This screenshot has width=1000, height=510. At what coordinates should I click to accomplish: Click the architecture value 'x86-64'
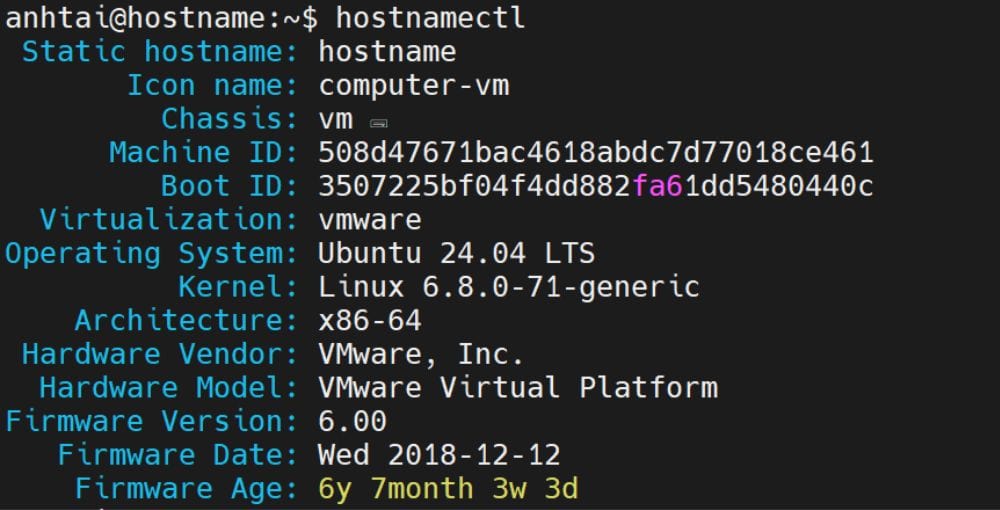pos(370,320)
